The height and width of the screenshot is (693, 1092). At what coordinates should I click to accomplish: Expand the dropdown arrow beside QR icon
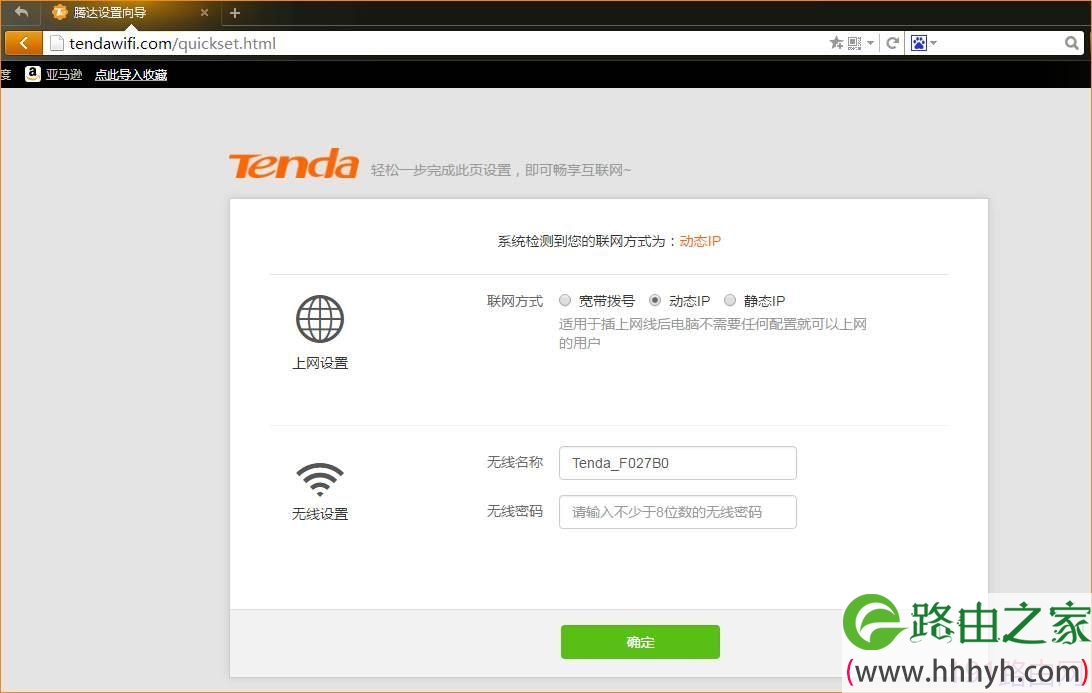tap(870, 43)
